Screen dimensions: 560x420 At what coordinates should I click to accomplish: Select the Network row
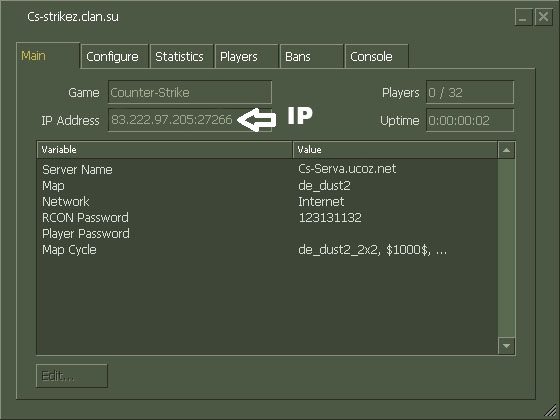pos(267,202)
